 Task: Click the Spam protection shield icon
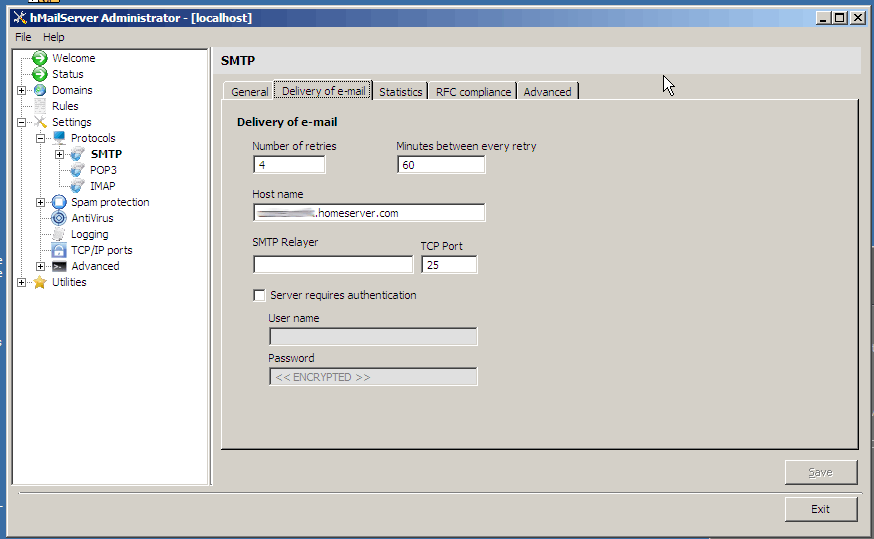(x=59, y=202)
